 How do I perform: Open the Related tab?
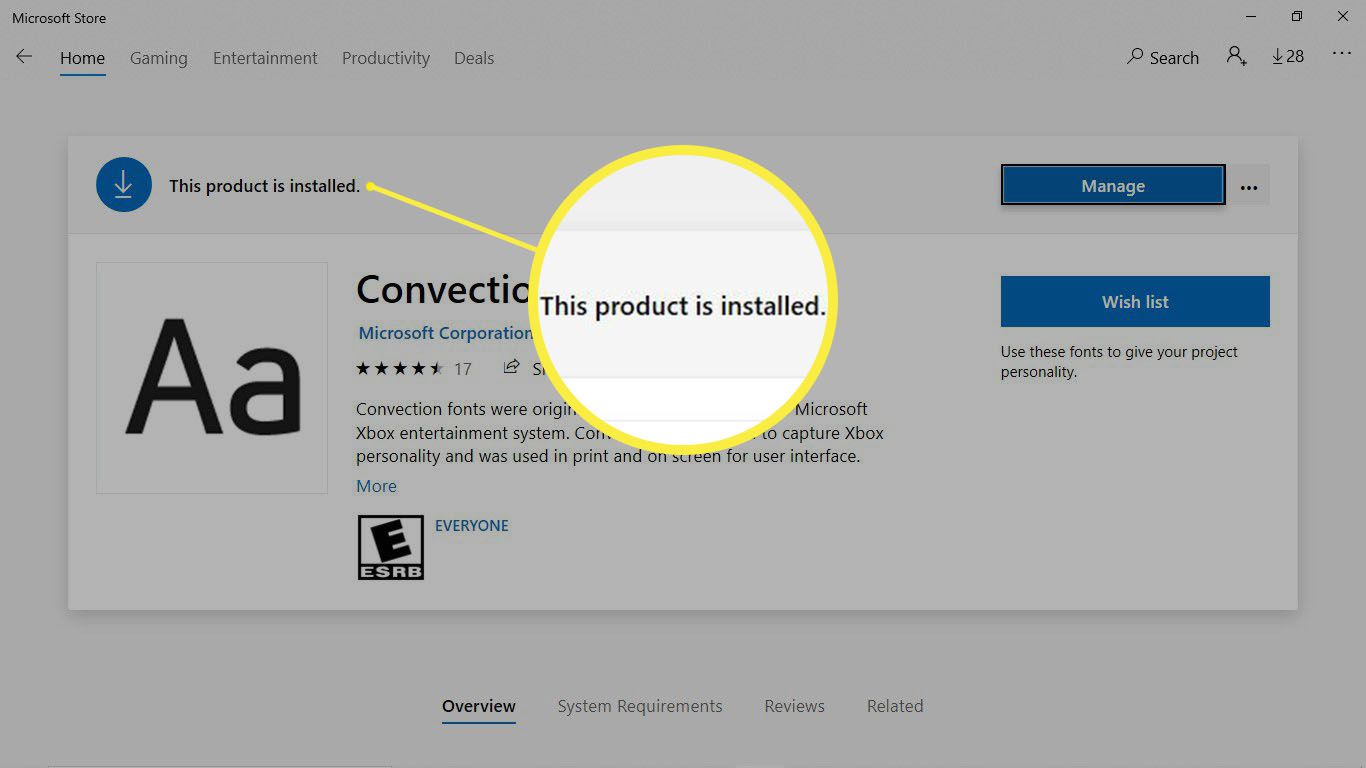click(895, 706)
